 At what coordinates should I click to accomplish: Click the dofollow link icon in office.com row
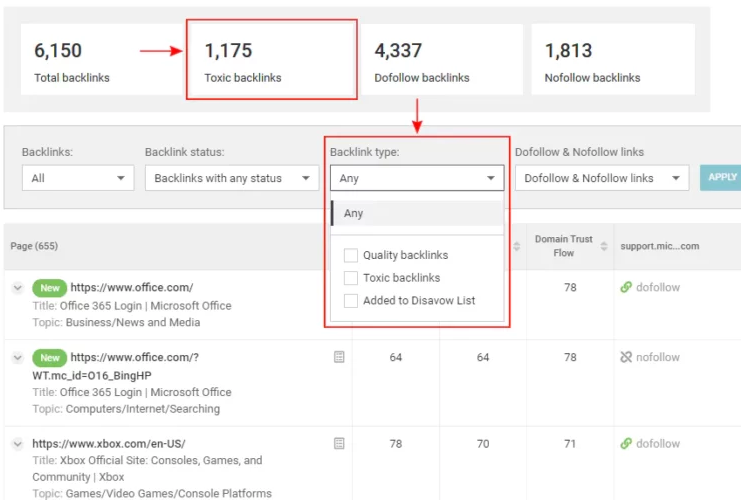click(626, 288)
